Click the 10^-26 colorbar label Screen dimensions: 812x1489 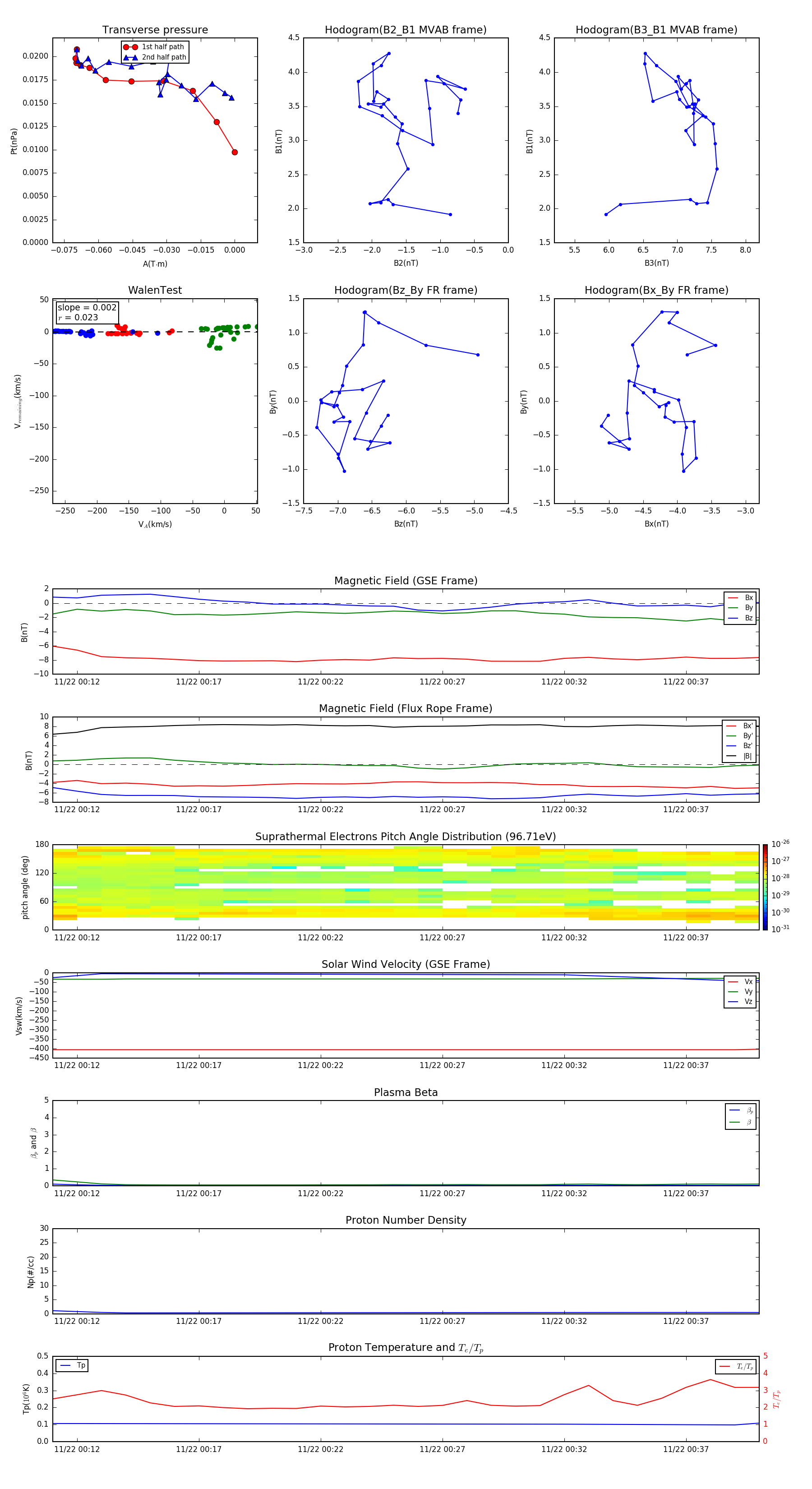click(x=780, y=844)
